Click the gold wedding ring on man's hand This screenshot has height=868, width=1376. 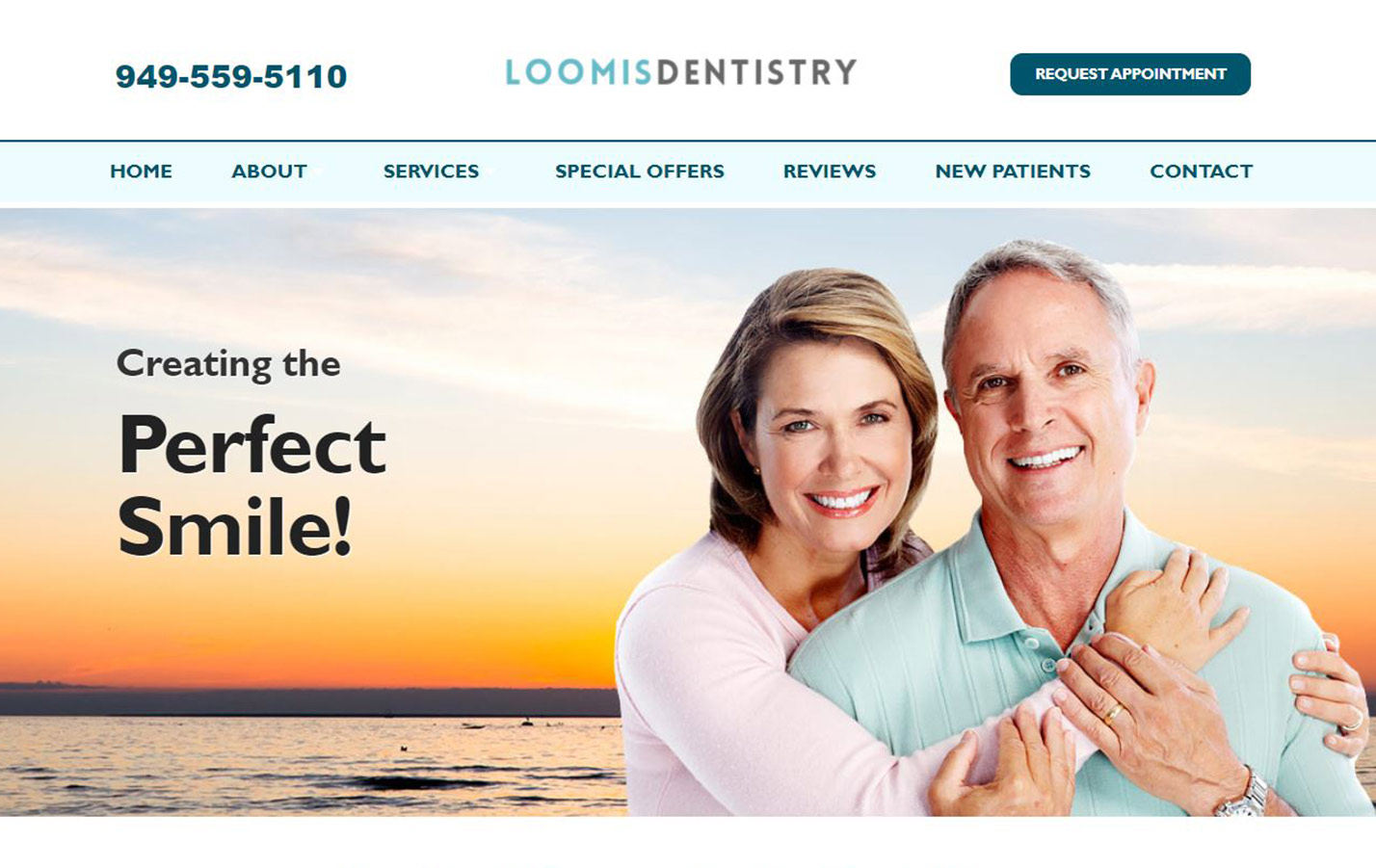(1114, 714)
